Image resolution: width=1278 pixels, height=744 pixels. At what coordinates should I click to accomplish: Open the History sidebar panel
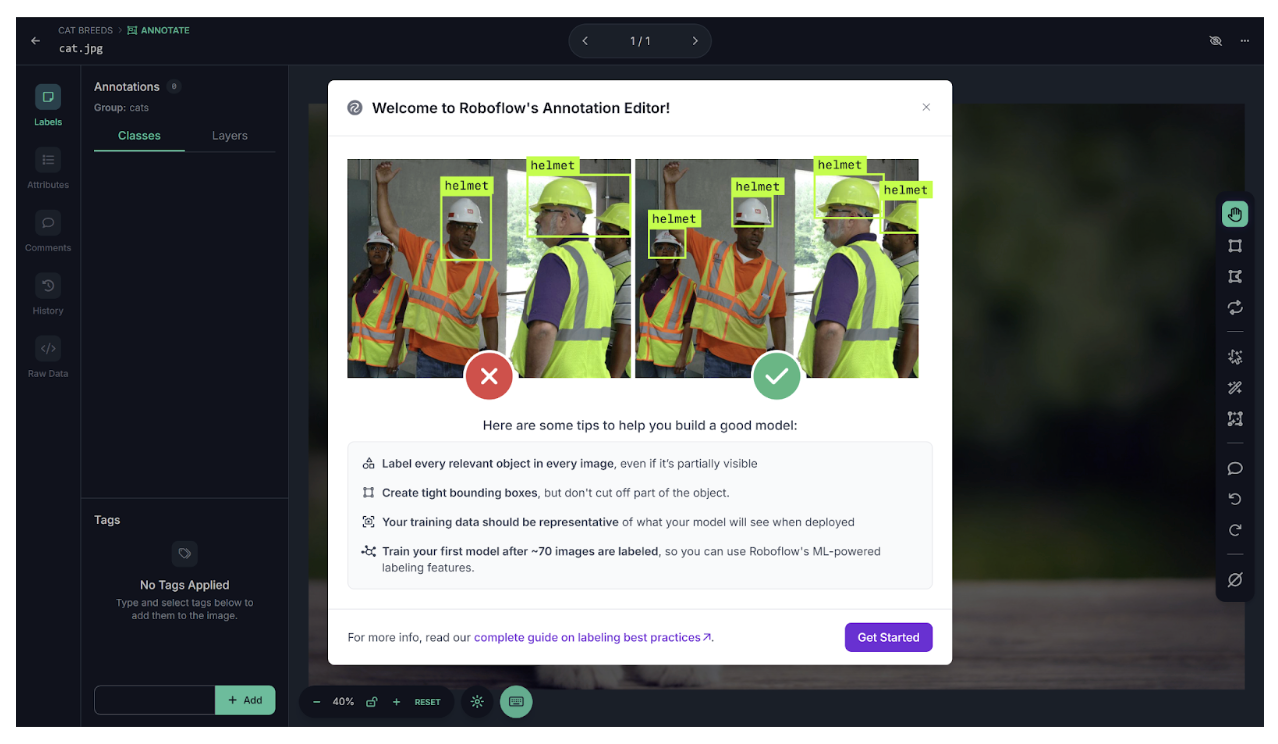48,295
